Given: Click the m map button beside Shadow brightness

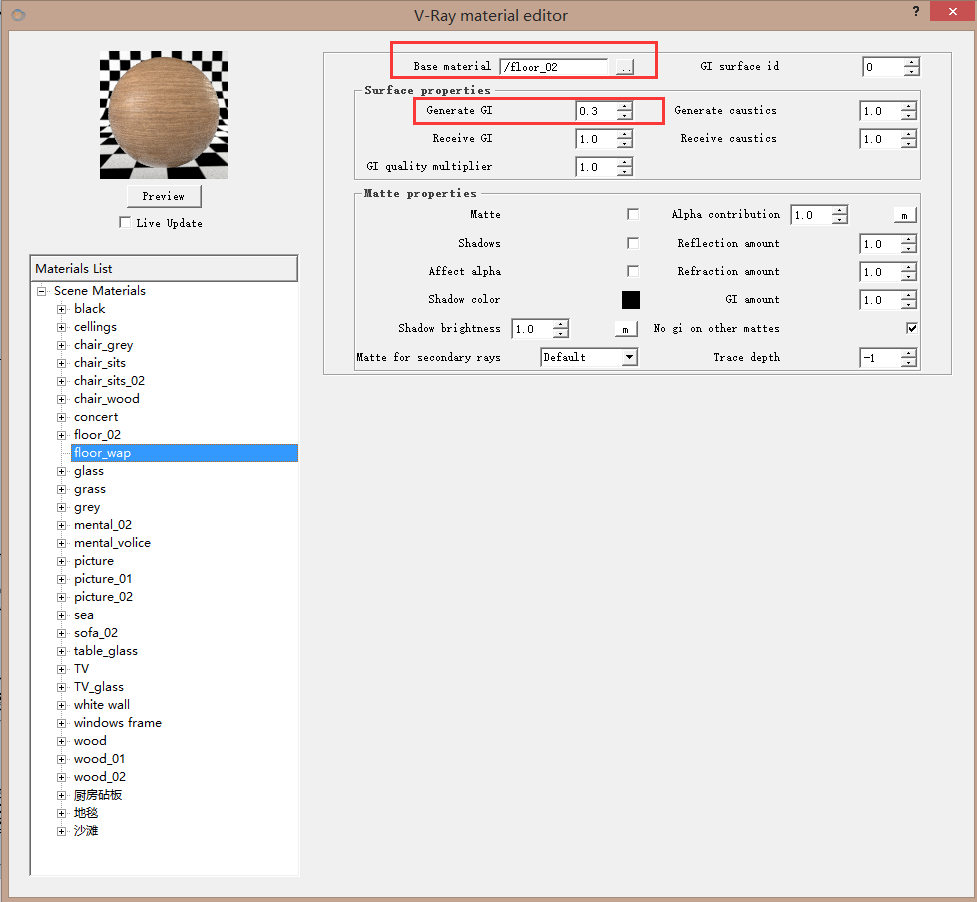Looking at the screenshot, I should click(625, 329).
